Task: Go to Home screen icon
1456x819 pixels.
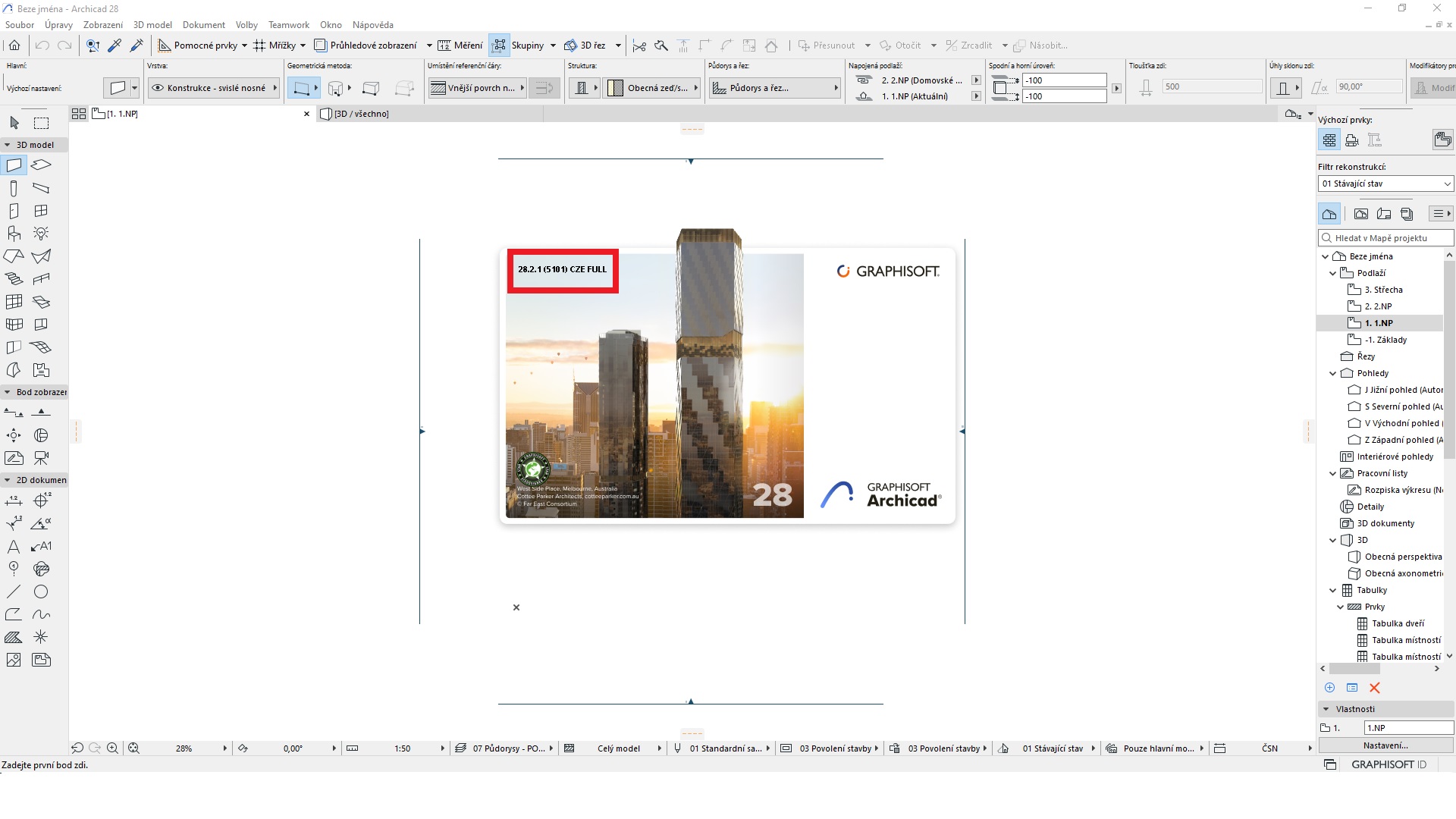Action: click(x=14, y=45)
